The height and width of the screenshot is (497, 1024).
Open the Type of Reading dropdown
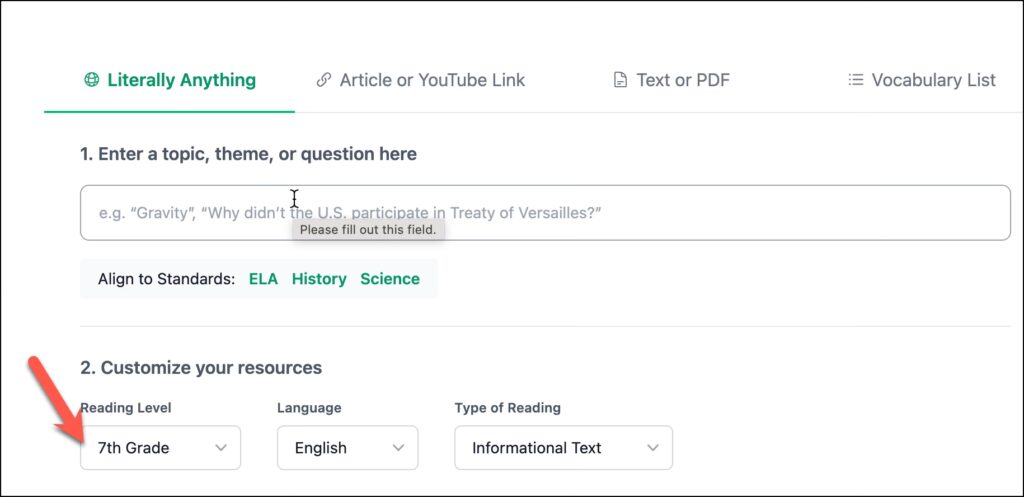tap(563, 448)
